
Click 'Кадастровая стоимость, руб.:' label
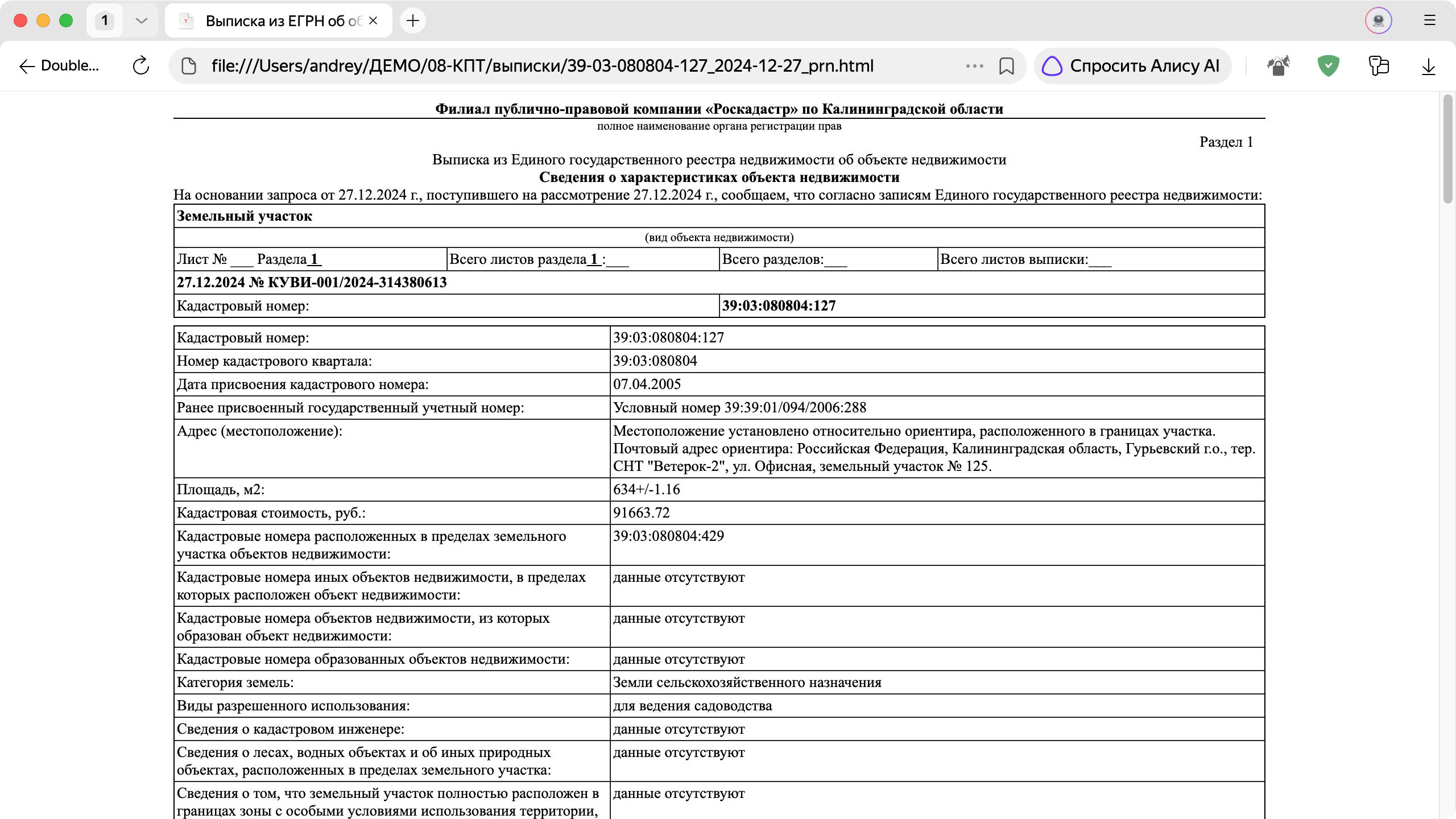pos(271,513)
